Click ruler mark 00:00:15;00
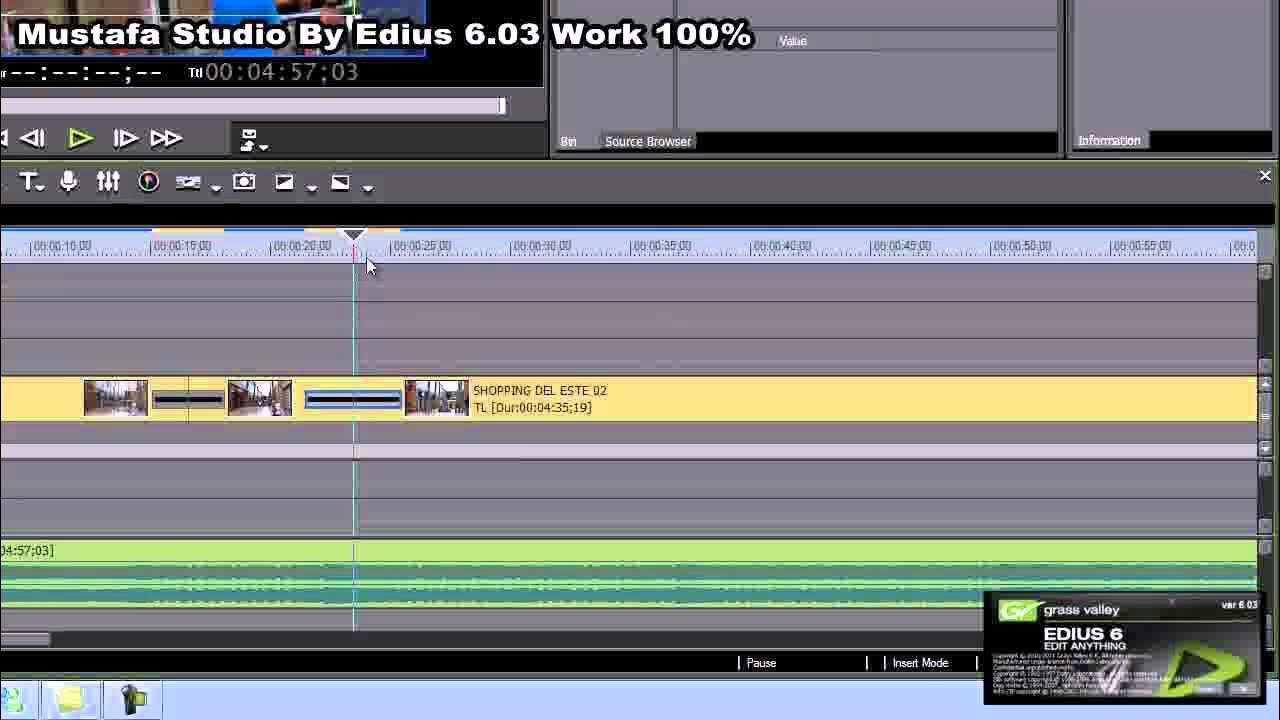Viewport: 1280px width, 720px height. point(181,246)
